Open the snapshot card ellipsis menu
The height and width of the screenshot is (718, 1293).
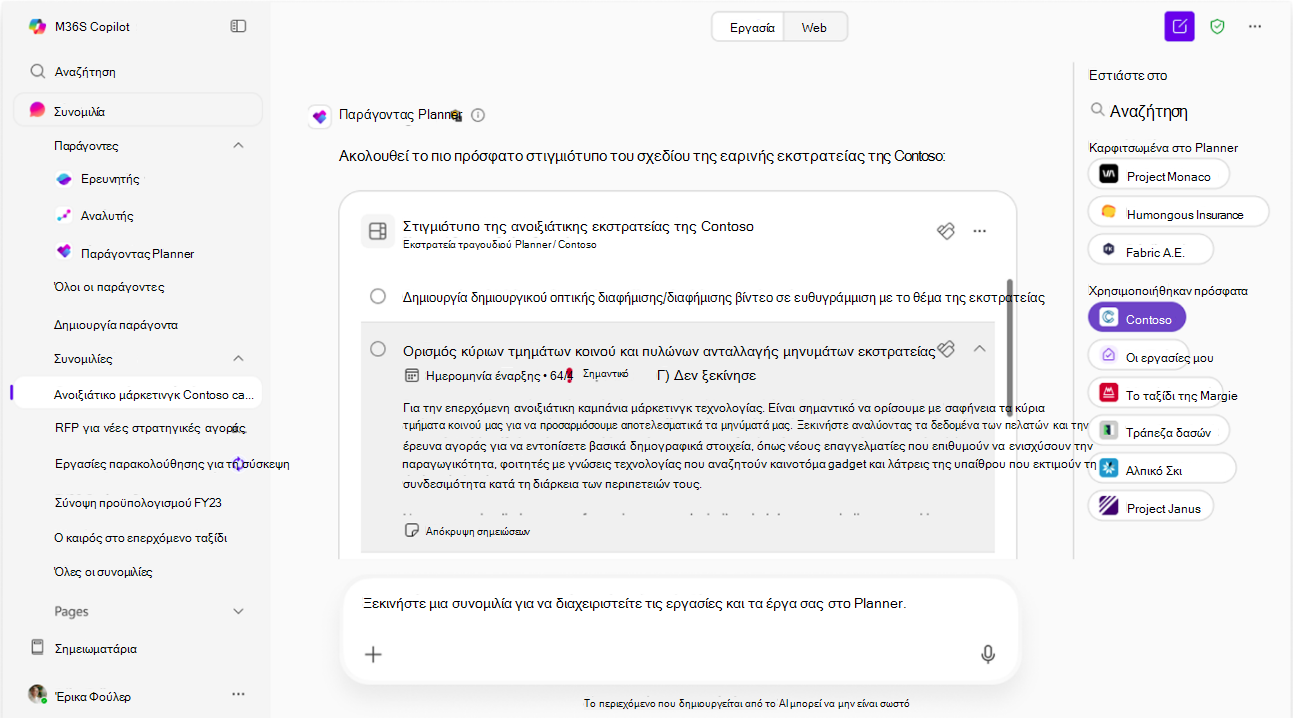point(980,231)
